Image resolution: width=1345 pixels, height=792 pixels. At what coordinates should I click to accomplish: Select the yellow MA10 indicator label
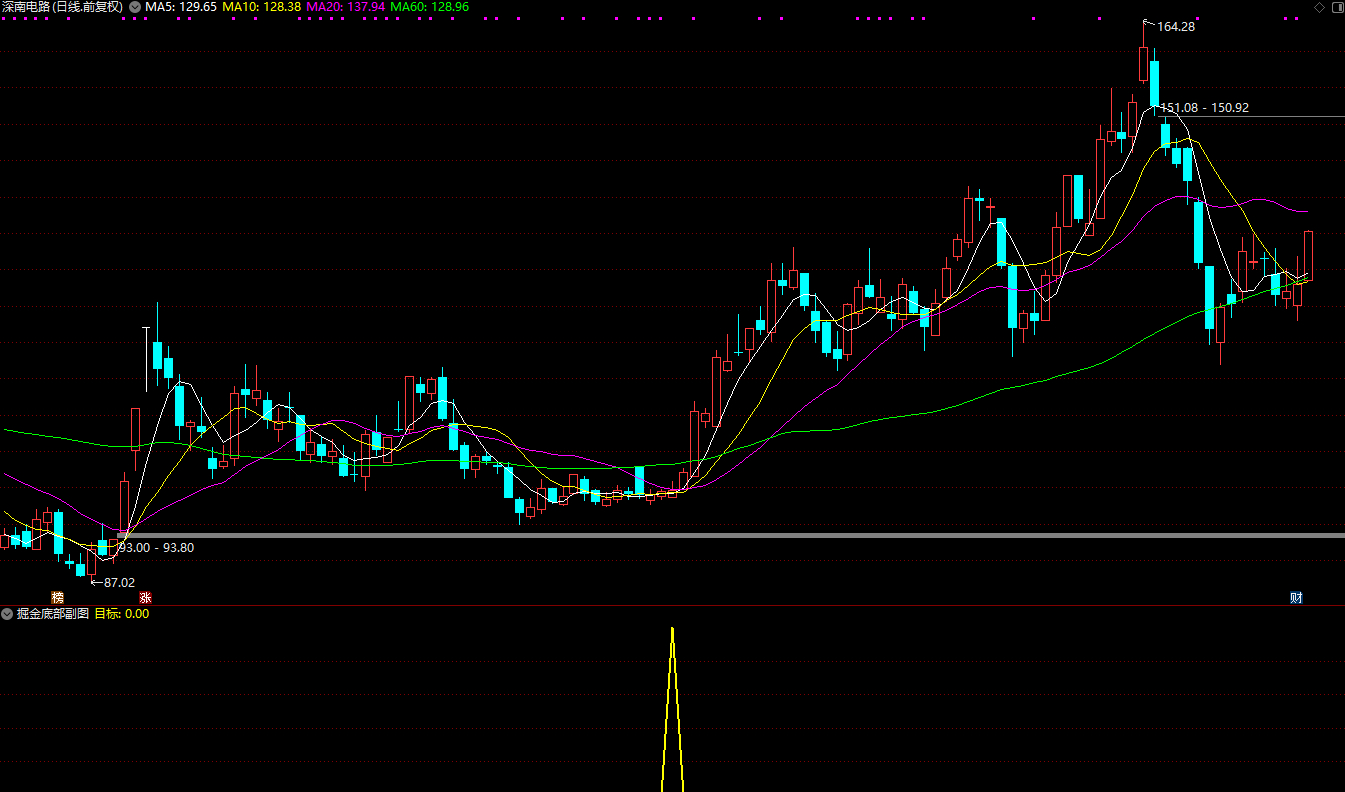[261, 7]
